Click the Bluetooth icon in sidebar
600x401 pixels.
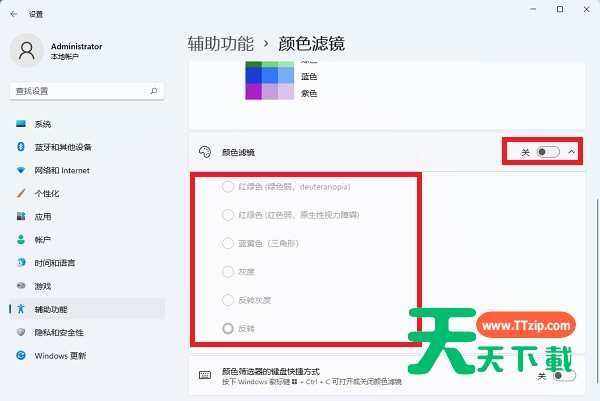(21, 147)
